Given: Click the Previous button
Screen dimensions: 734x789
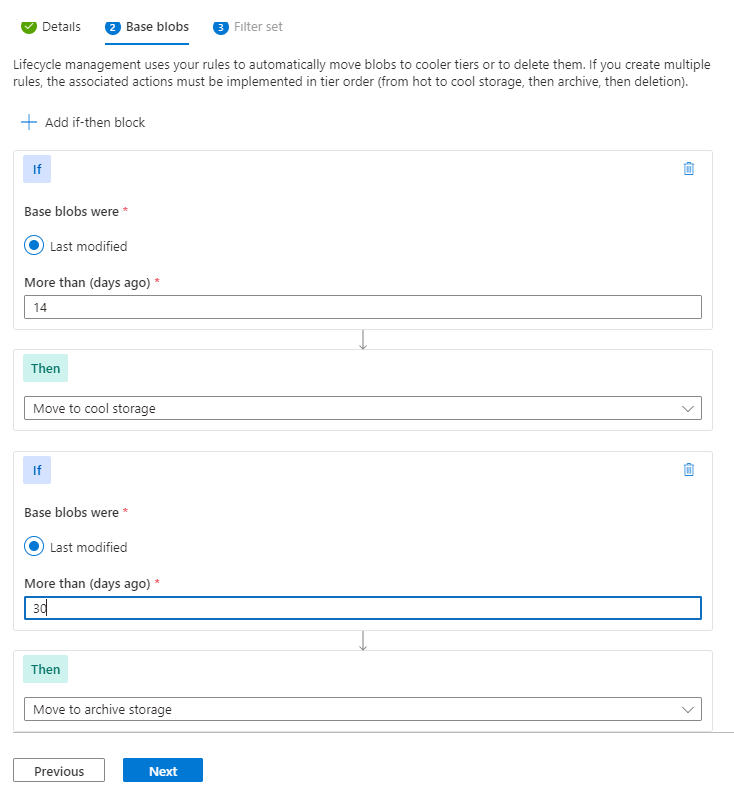Looking at the screenshot, I should click(x=59, y=770).
